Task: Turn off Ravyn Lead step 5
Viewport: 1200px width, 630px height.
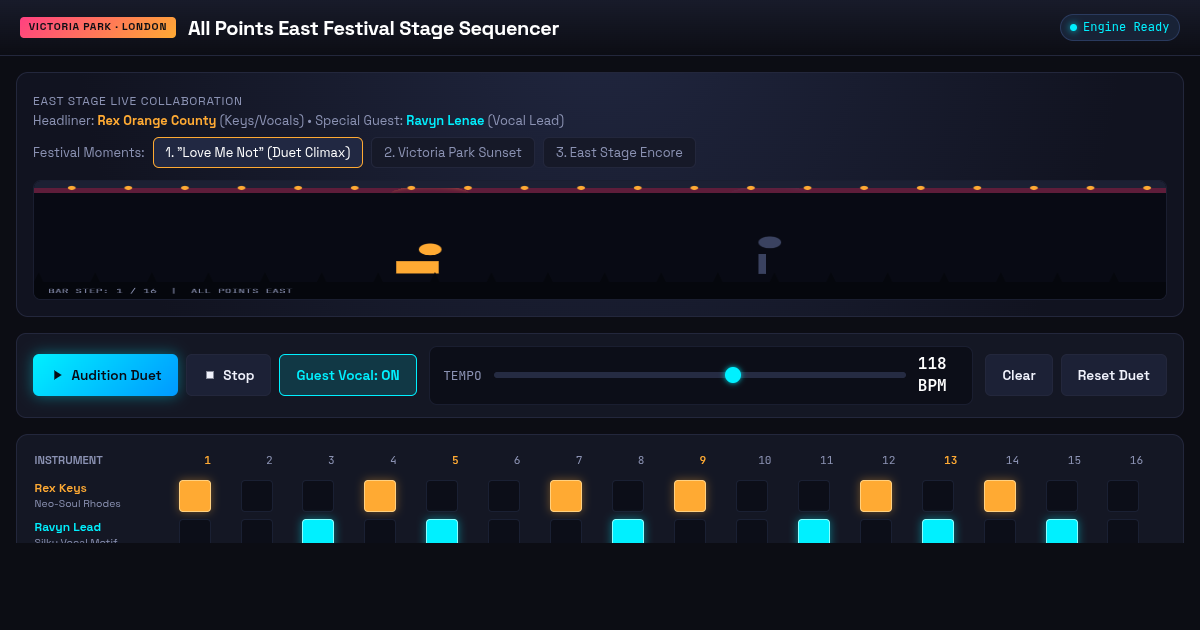Action: click(442, 531)
